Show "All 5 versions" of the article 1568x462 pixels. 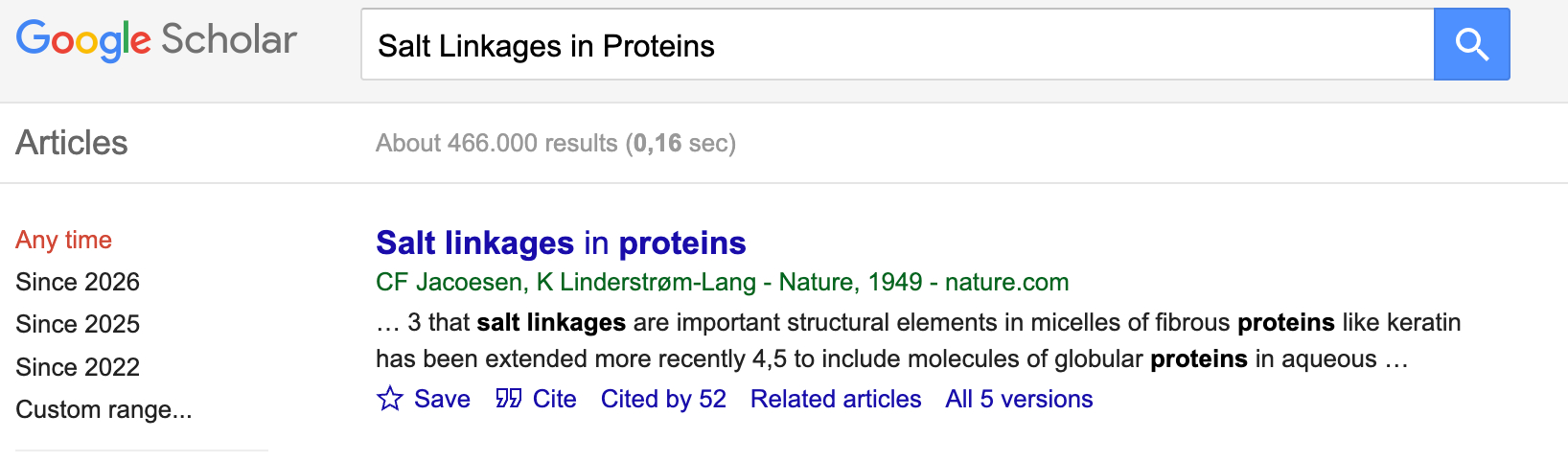click(1019, 399)
